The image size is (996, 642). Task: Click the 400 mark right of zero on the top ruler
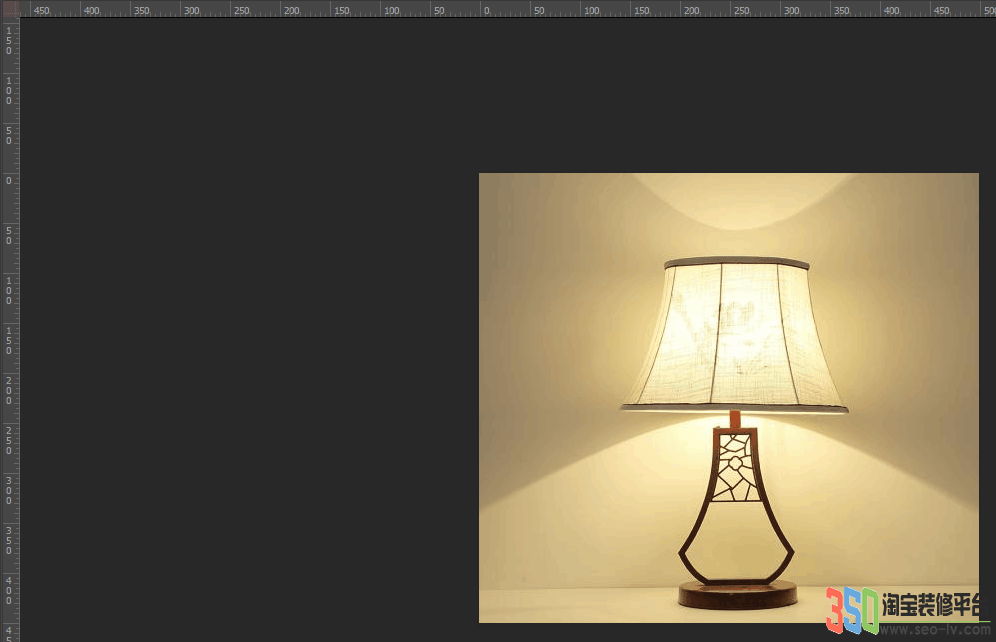[x=891, y=11]
